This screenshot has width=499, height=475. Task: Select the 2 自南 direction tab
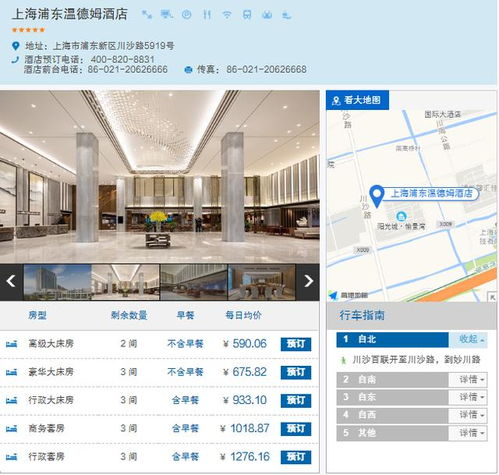pyautogui.click(x=392, y=379)
